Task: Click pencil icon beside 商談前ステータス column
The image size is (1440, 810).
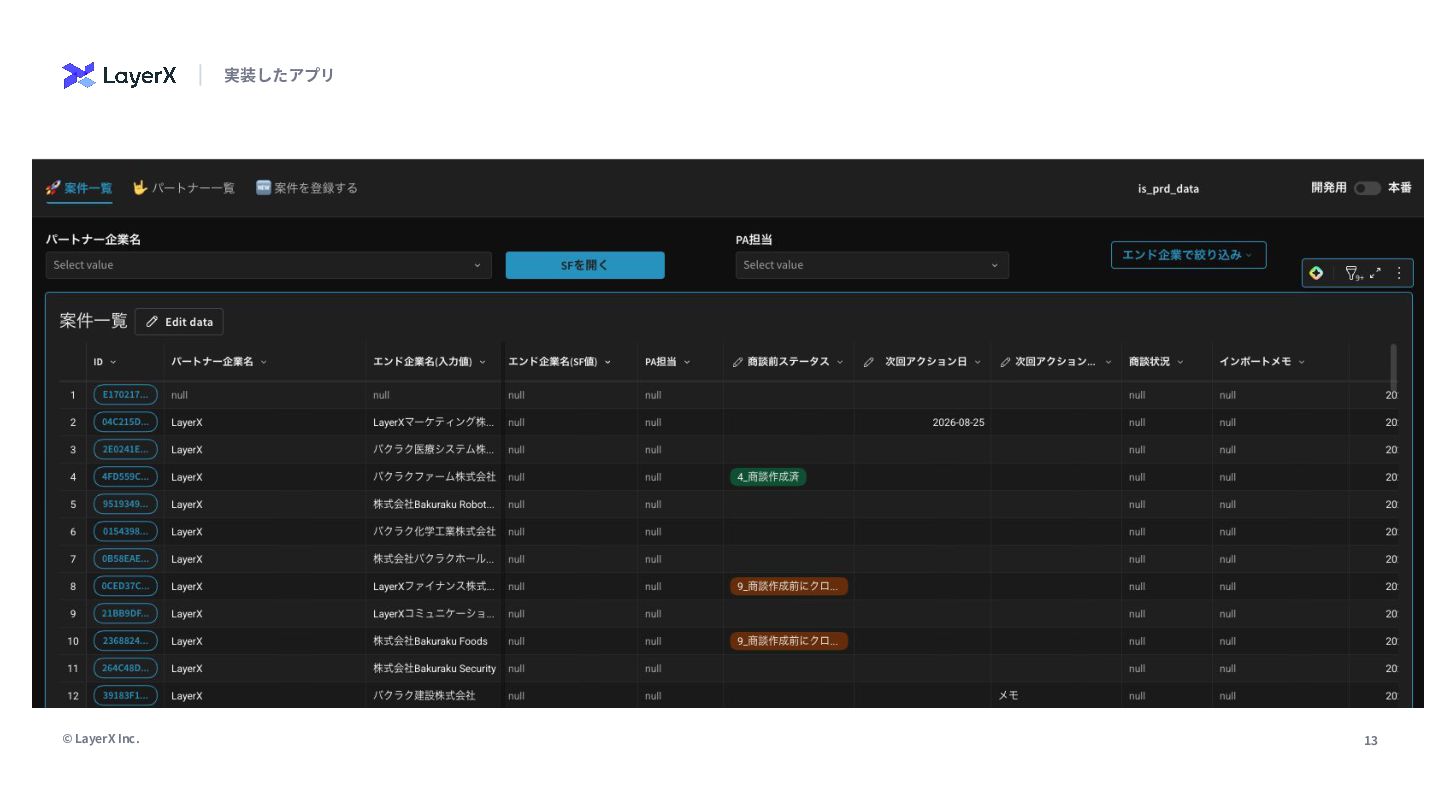Action: (738, 362)
